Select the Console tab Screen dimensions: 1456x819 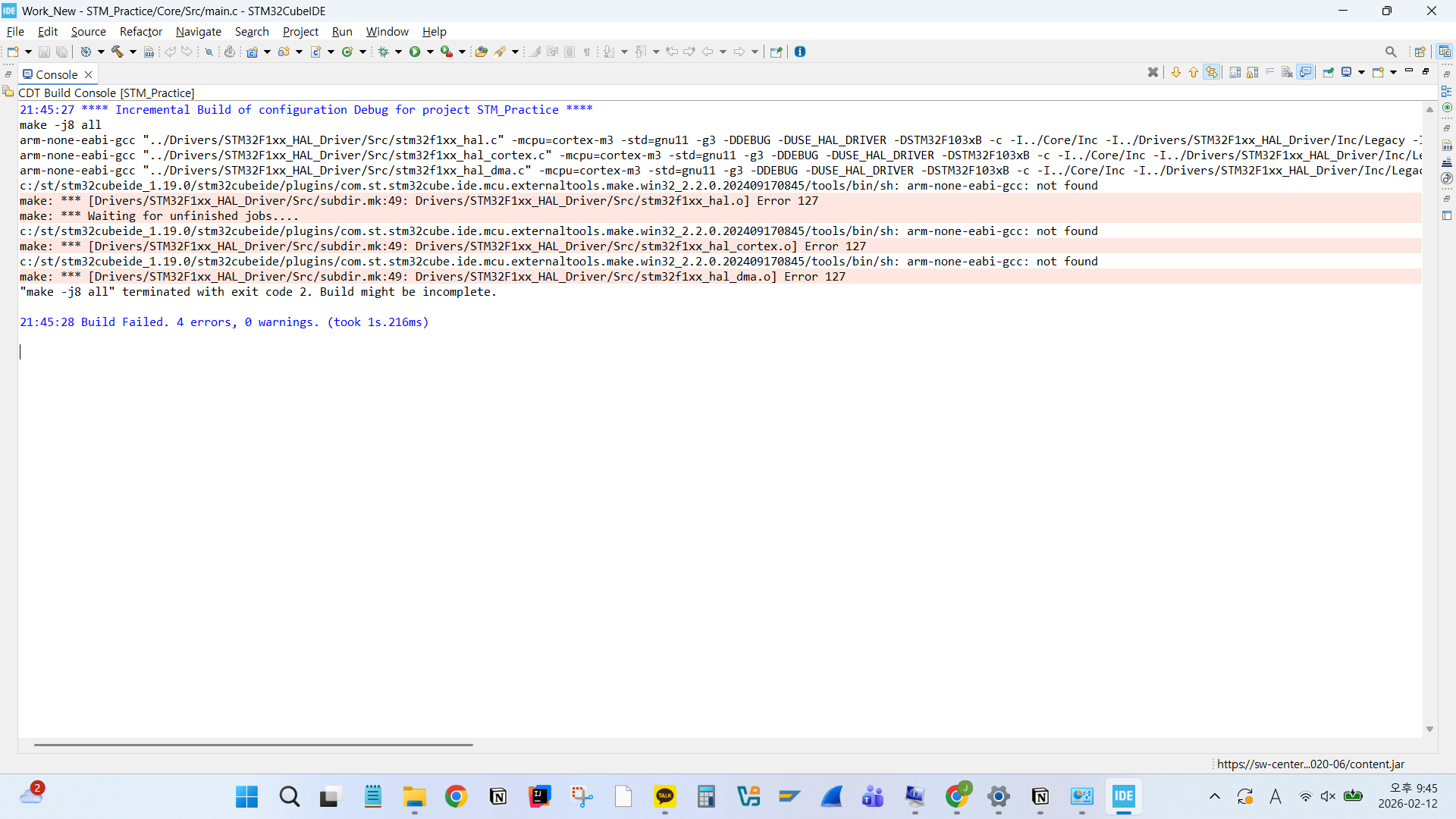(x=57, y=74)
